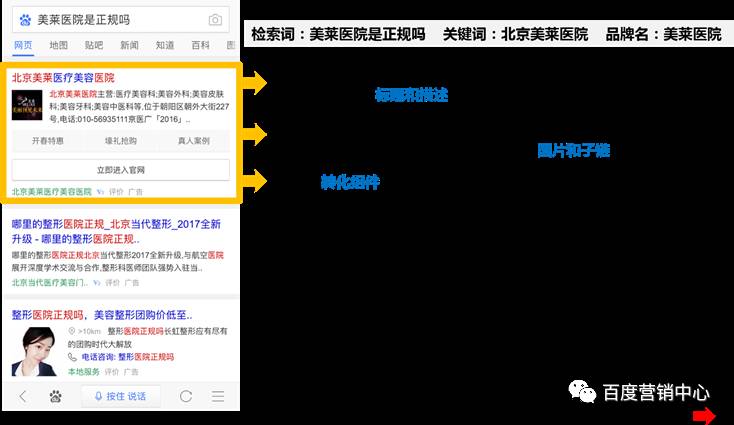Image resolution: width=734 pixels, height=425 pixels.
Task: Switch to the 贴吧 tab
Action: pos(94,45)
